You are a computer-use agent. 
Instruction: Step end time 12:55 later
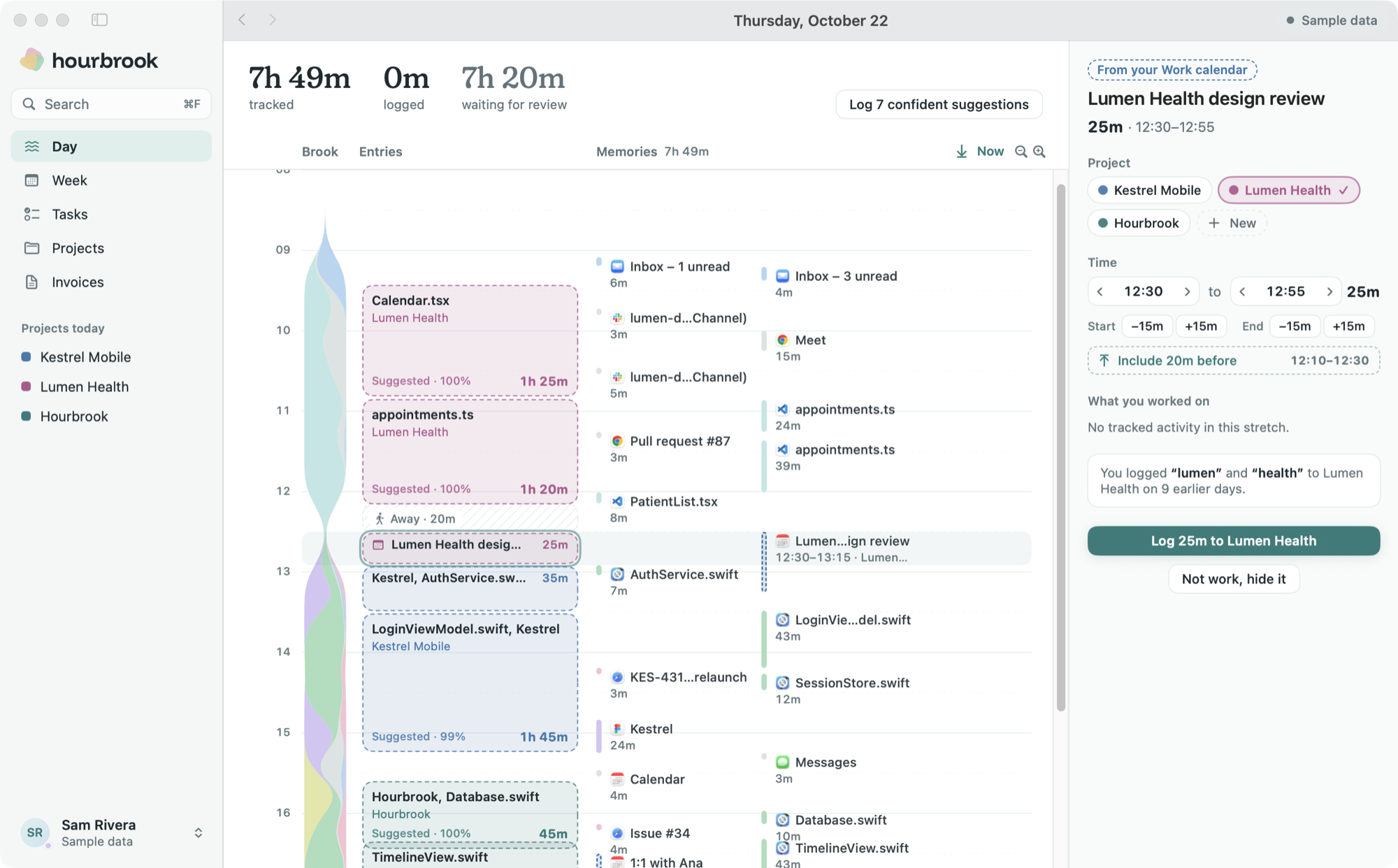tap(1329, 291)
